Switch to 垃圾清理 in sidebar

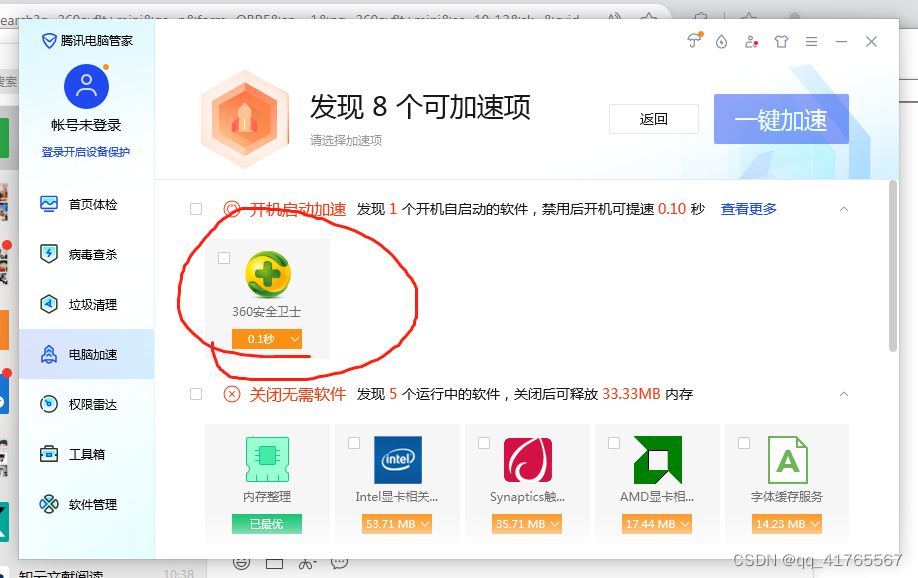click(87, 305)
